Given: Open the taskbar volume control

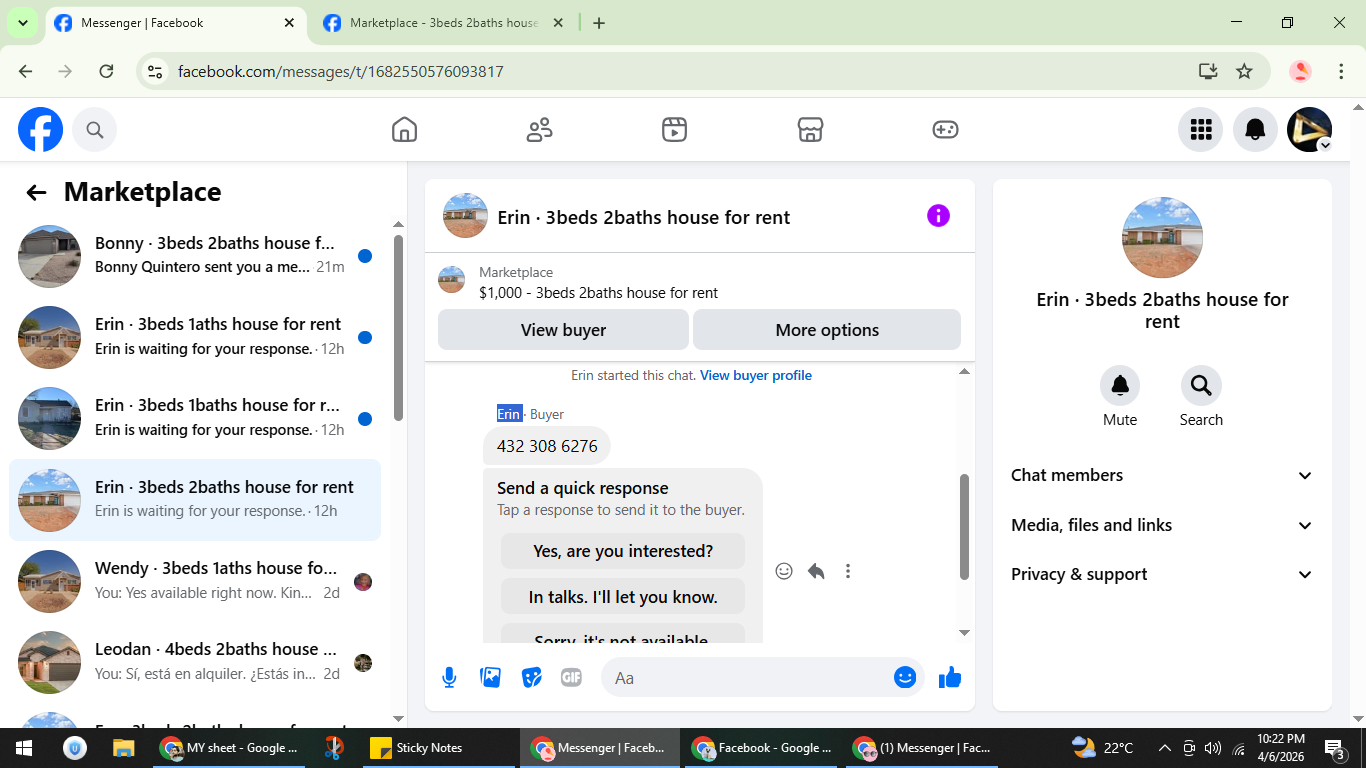Looking at the screenshot, I should 1213,748.
